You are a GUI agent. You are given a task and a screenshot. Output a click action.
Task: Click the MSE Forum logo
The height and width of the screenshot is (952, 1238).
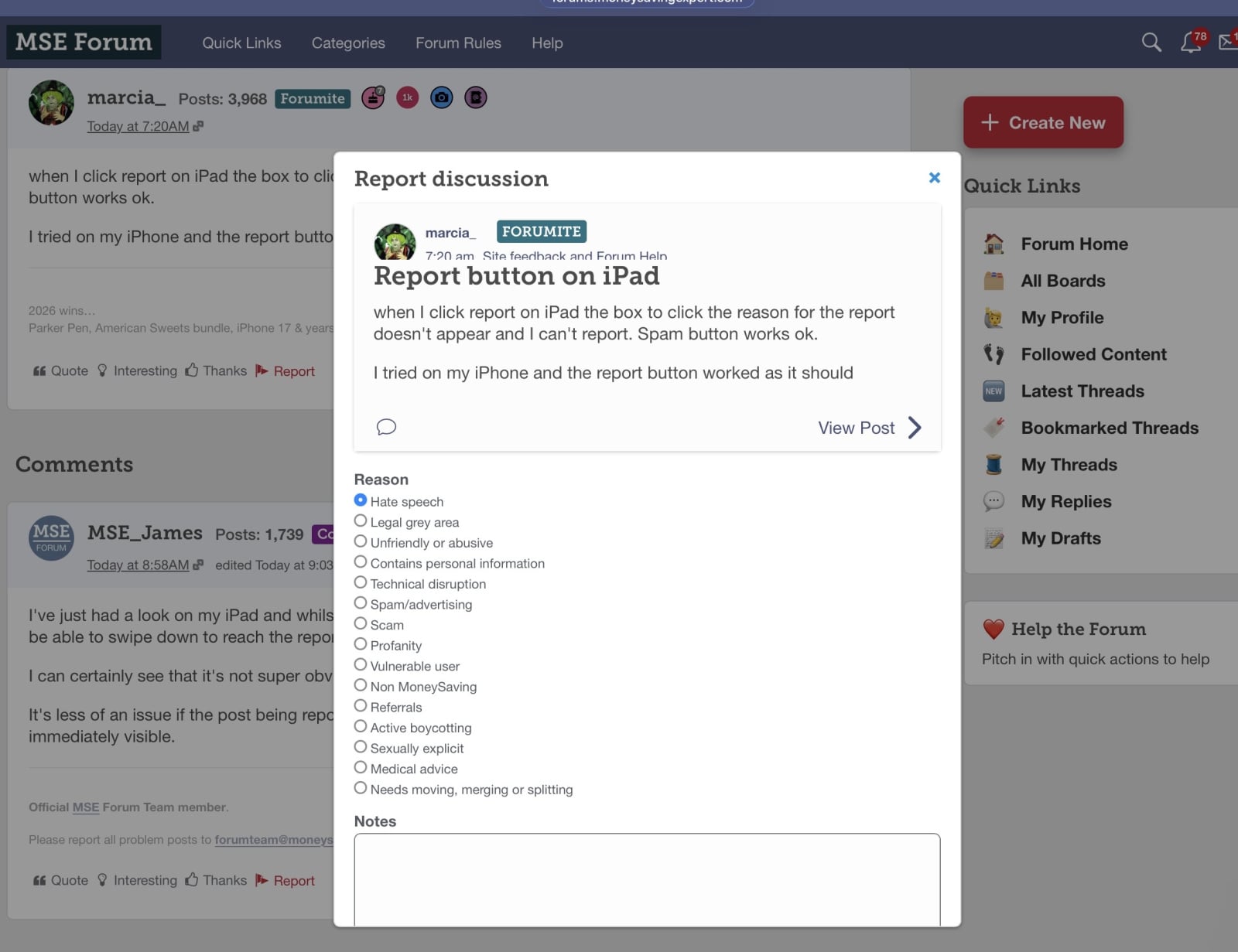[84, 42]
